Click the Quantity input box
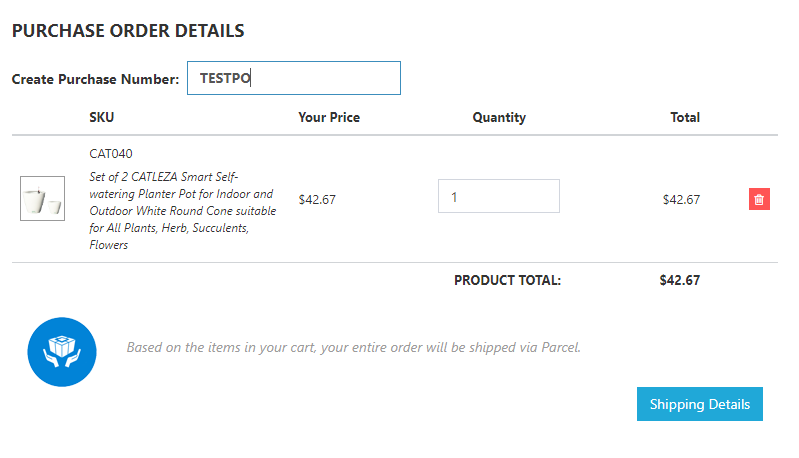Viewport: 799px width, 458px height. 498,196
